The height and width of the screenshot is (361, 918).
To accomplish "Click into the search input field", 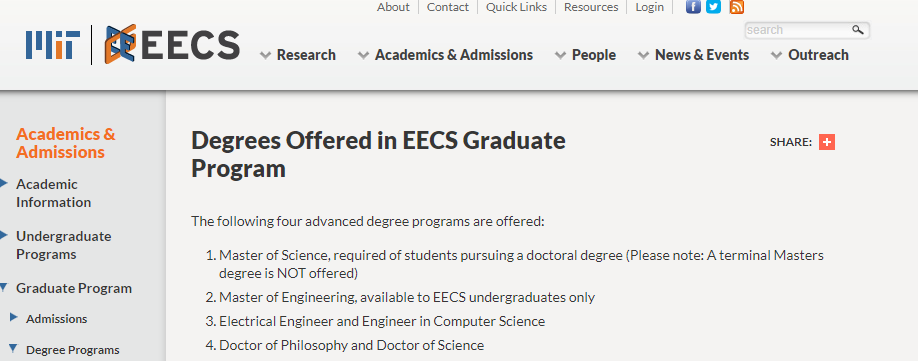I will pos(798,30).
